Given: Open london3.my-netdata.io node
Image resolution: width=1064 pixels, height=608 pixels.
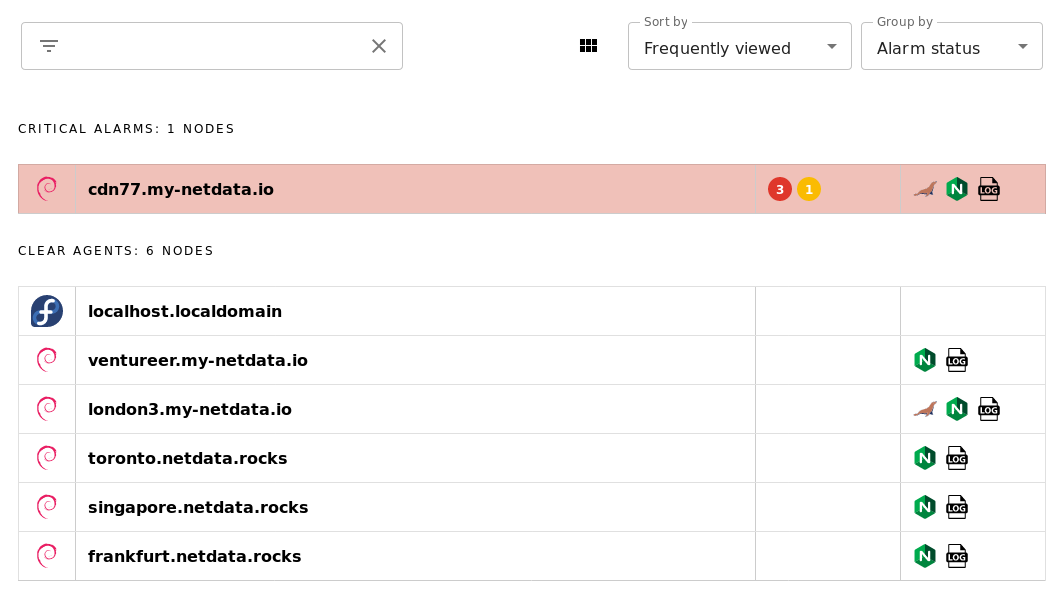Looking at the screenshot, I should pyautogui.click(x=190, y=409).
